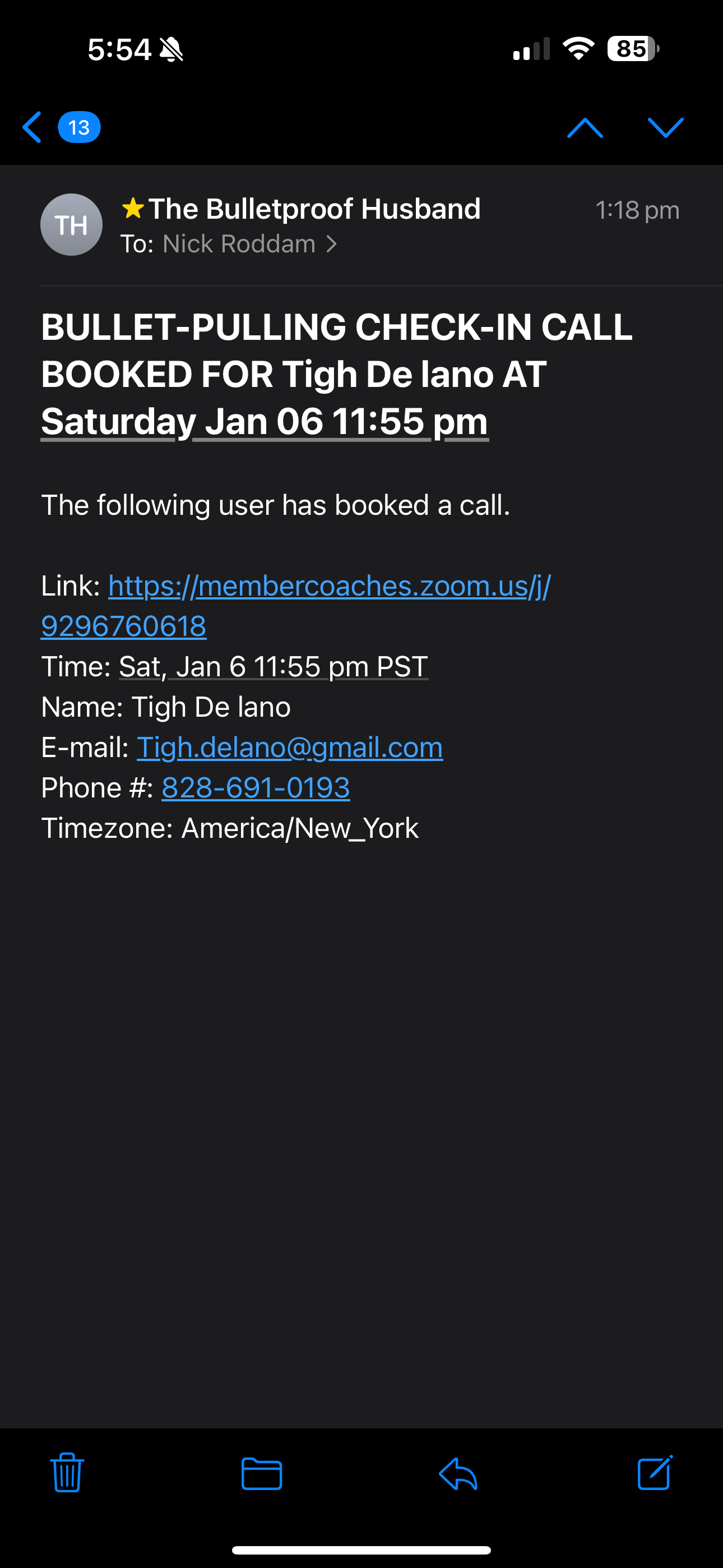Tap the 13 unread count badge
This screenshot has height=1568, width=723.
tap(79, 127)
